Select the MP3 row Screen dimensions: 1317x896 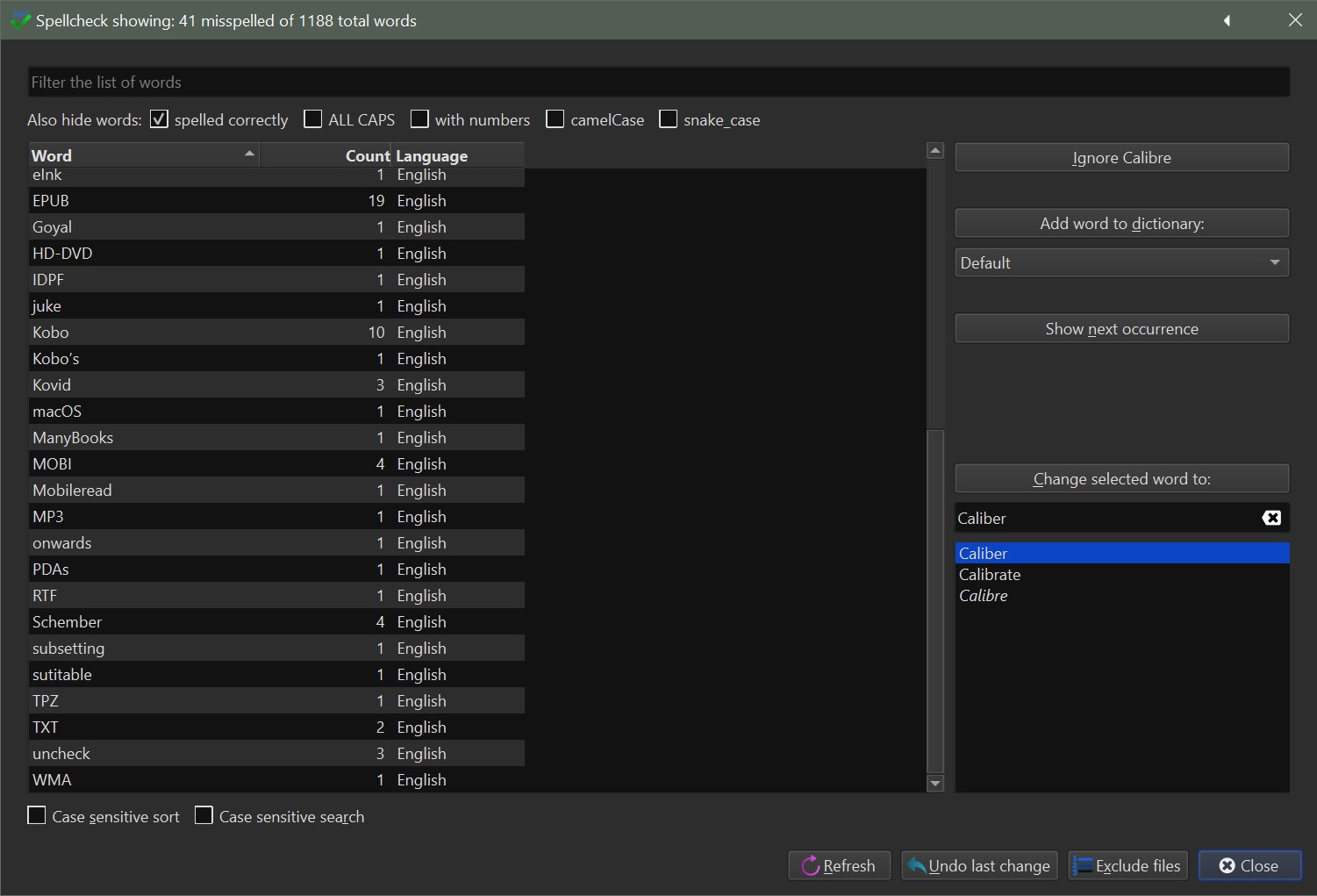click(276, 517)
